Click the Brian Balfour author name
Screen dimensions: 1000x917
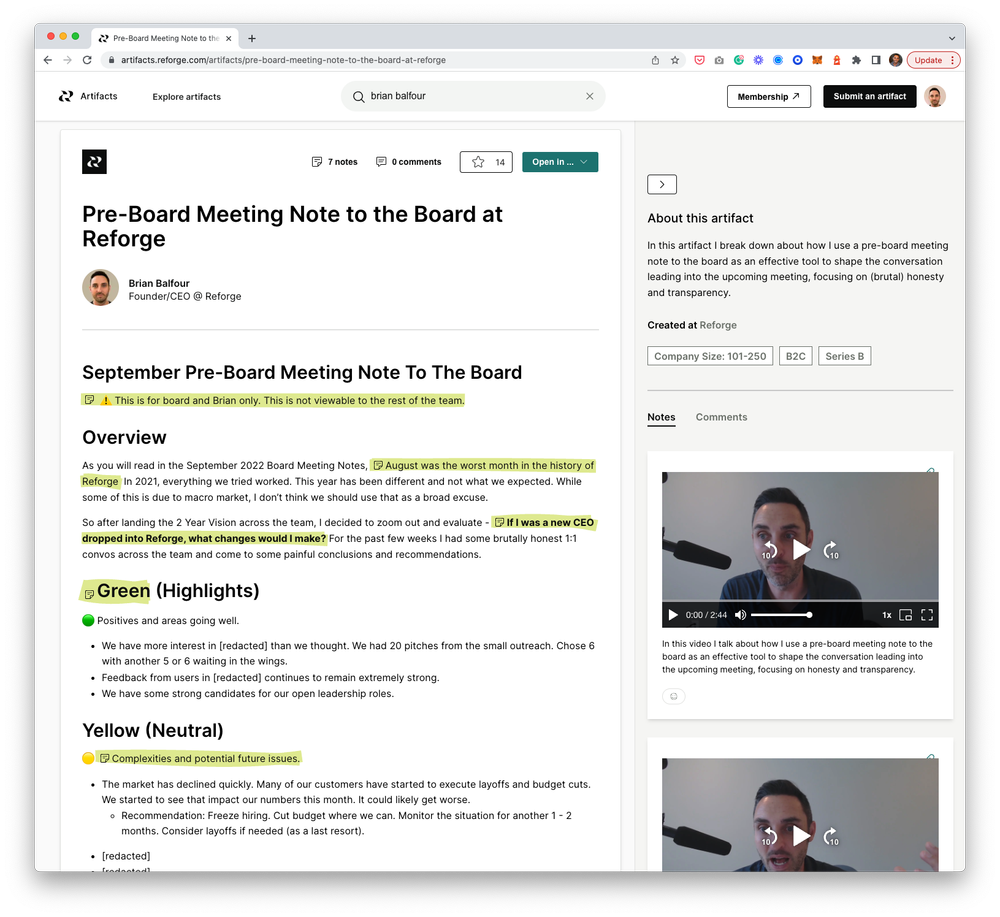(x=159, y=283)
